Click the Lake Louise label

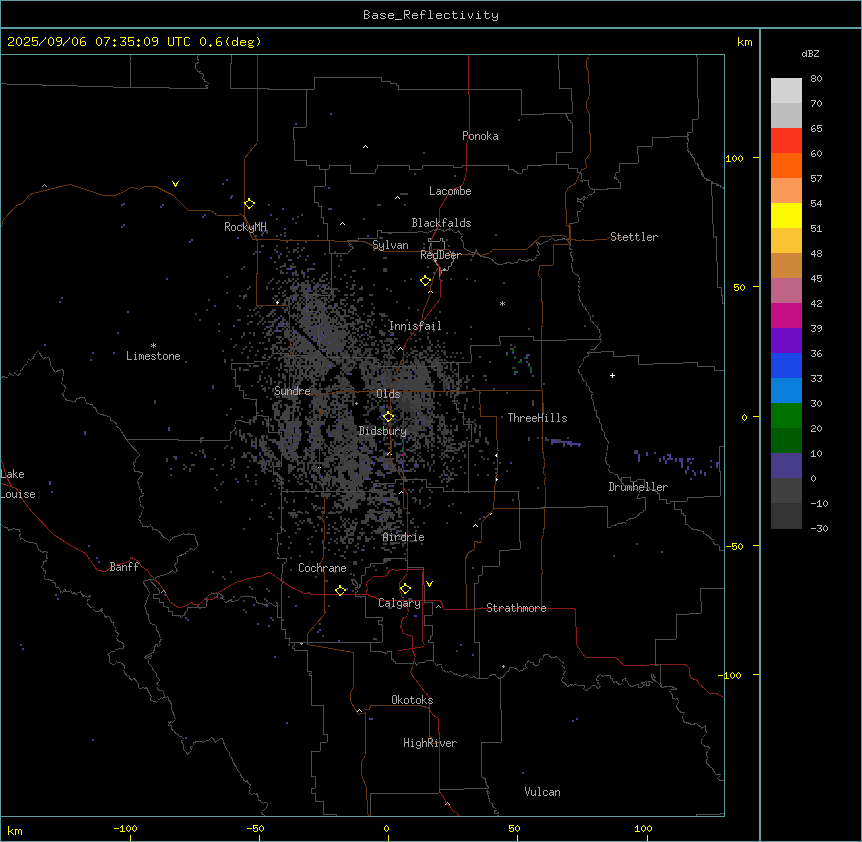[x=17, y=484]
